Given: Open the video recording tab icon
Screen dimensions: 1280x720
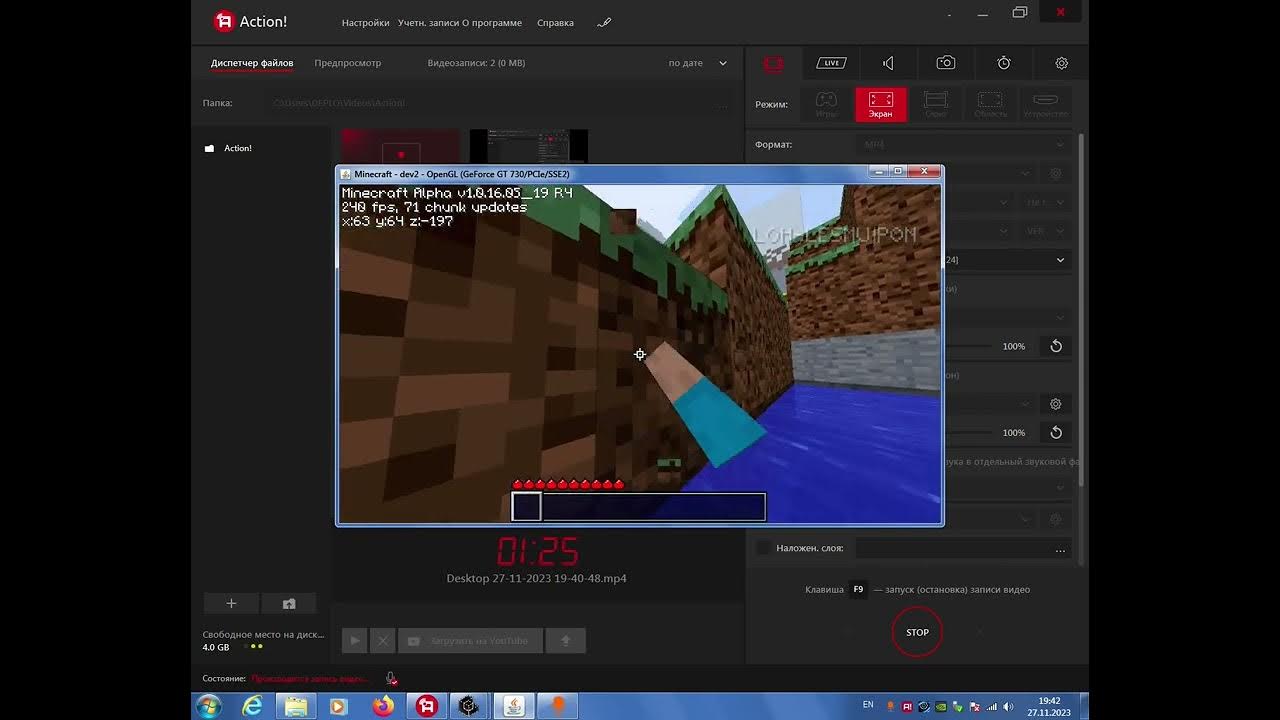Looking at the screenshot, I should (773, 63).
